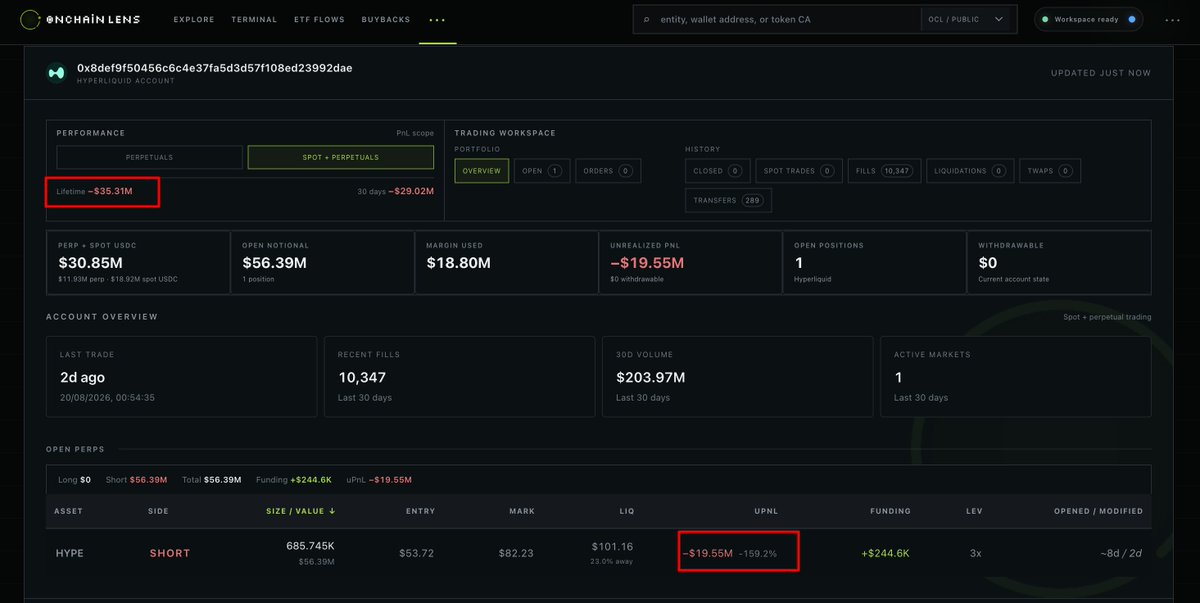Viewport: 1200px width, 603px height.
Task: Open the TWAPs tab
Action: pyautogui.click(x=1050, y=171)
